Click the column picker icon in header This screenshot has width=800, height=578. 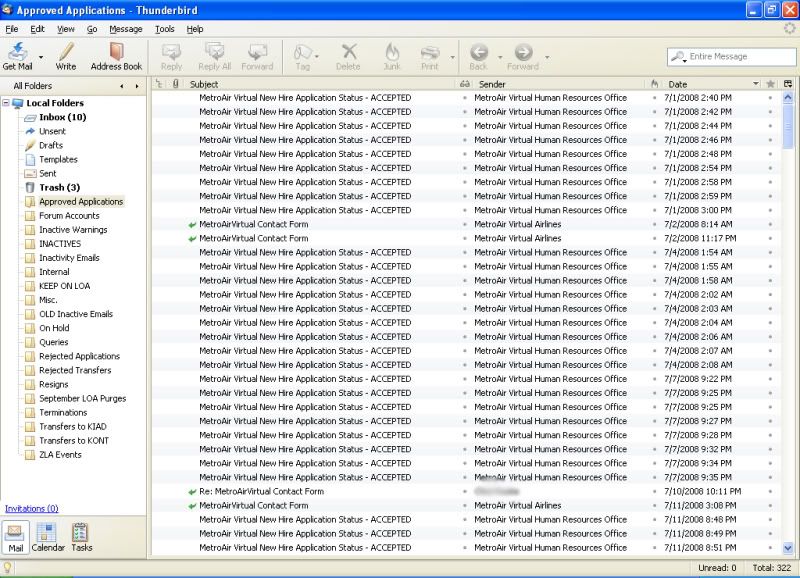pos(788,85)
